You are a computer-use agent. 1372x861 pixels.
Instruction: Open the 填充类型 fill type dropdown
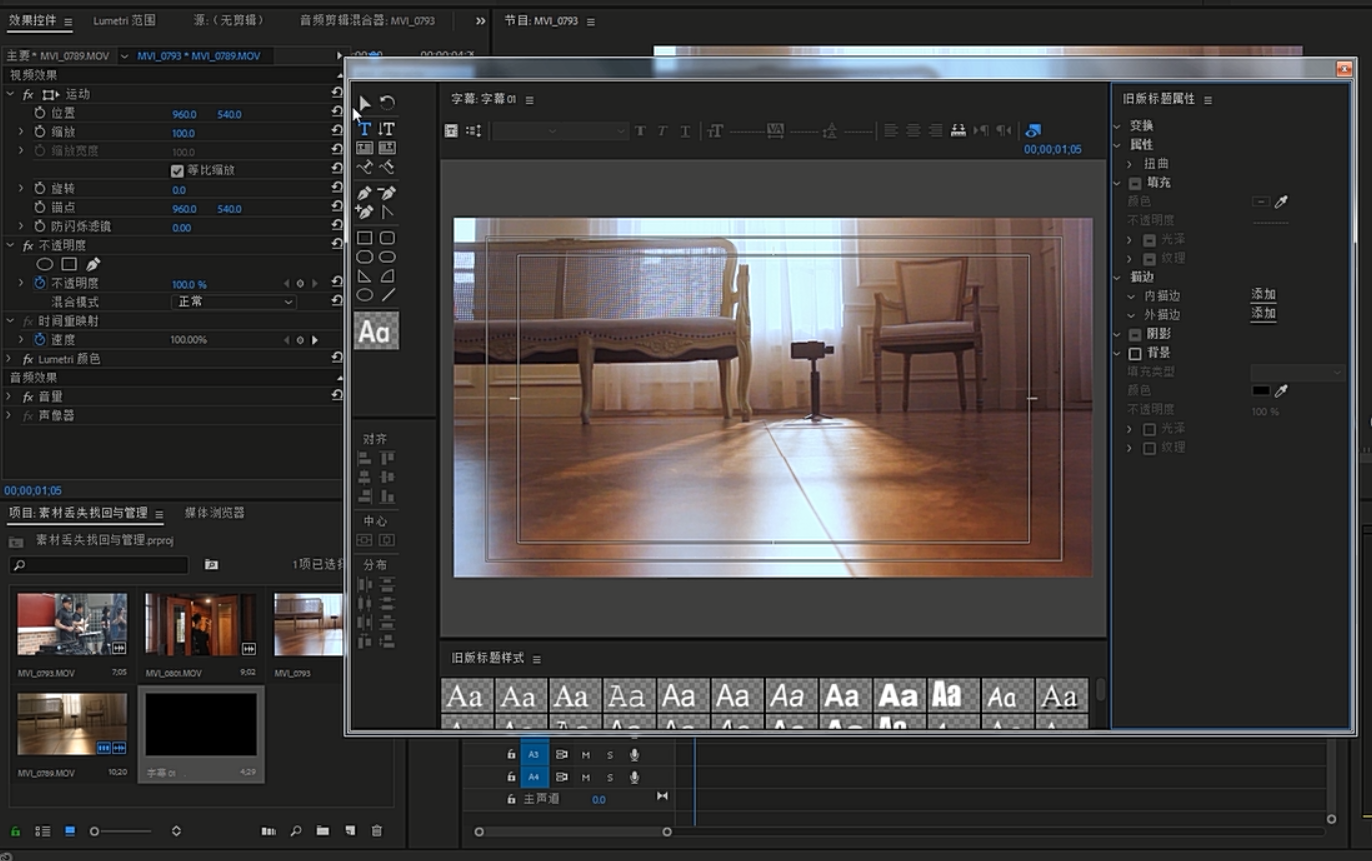click(1298, 372)
